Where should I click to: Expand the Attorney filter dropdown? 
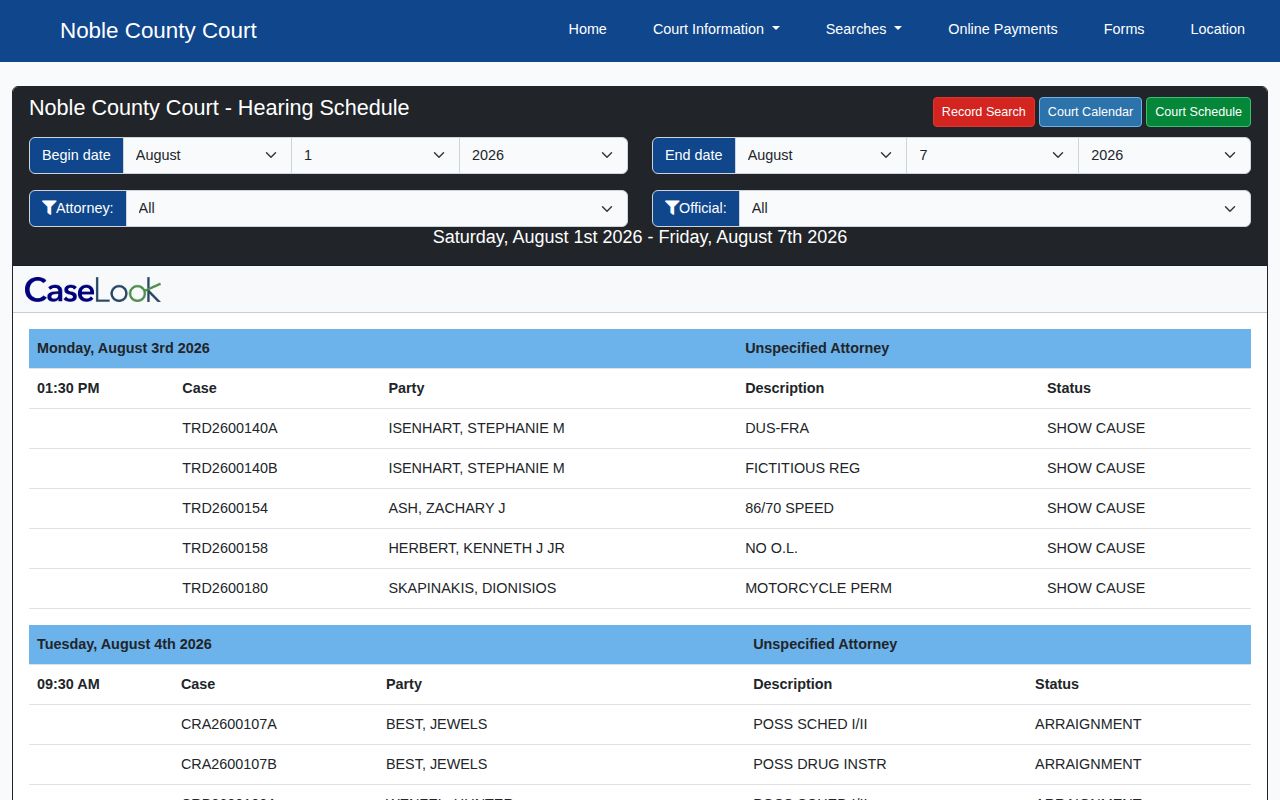377,208
